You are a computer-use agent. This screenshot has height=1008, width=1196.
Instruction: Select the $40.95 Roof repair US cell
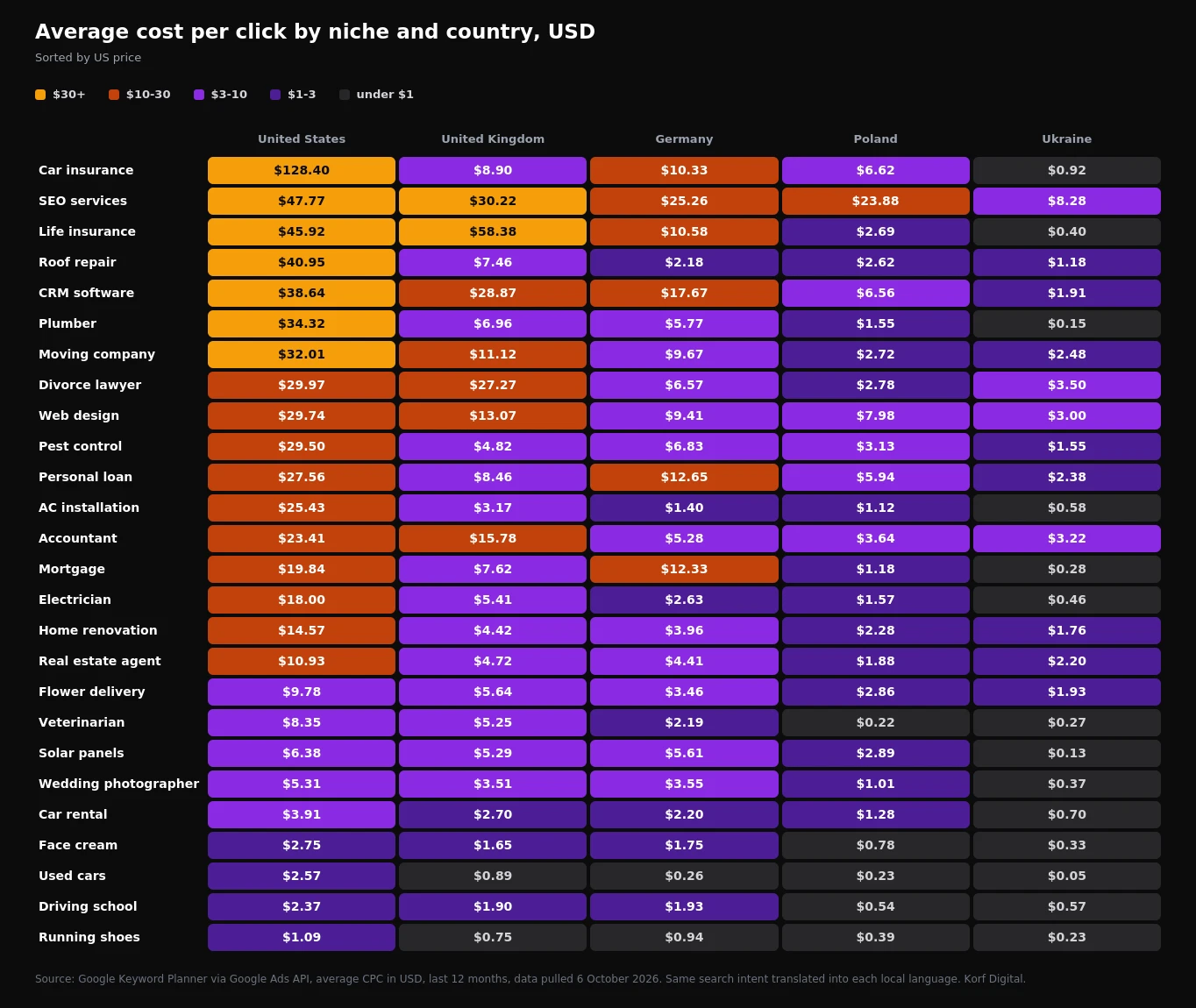tap(302, 262)
